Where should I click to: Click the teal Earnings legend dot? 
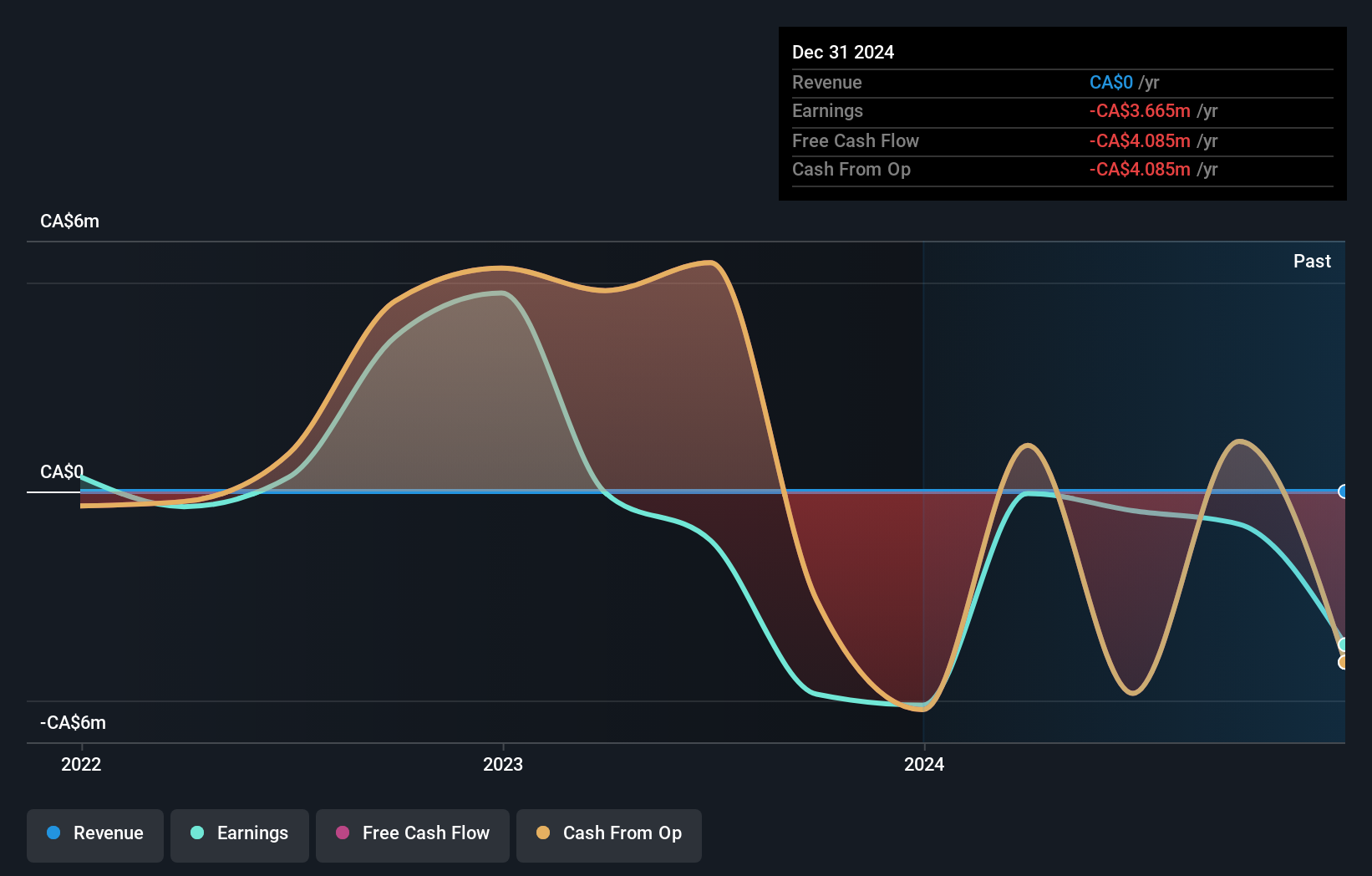(x=197, y=833)
